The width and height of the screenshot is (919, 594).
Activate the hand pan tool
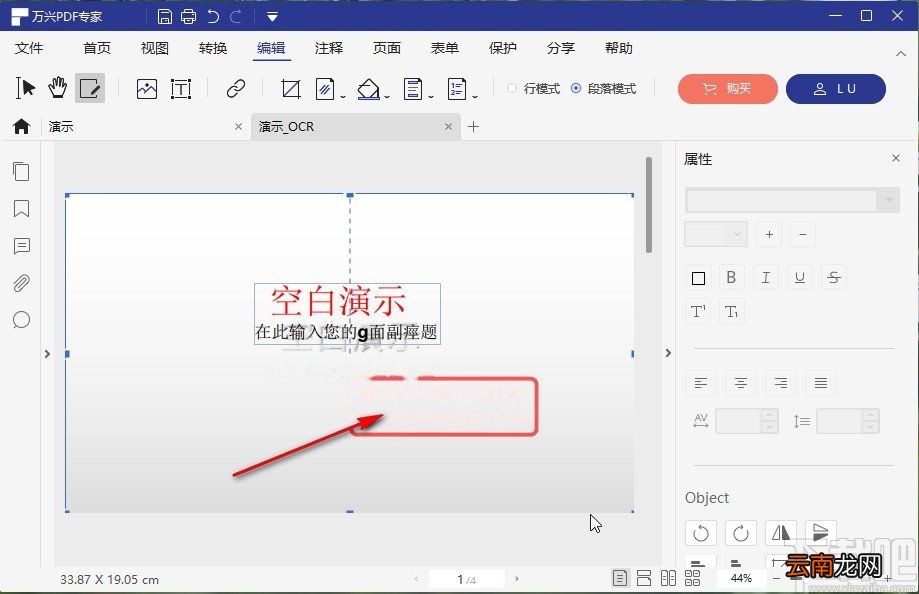[57, 88]
